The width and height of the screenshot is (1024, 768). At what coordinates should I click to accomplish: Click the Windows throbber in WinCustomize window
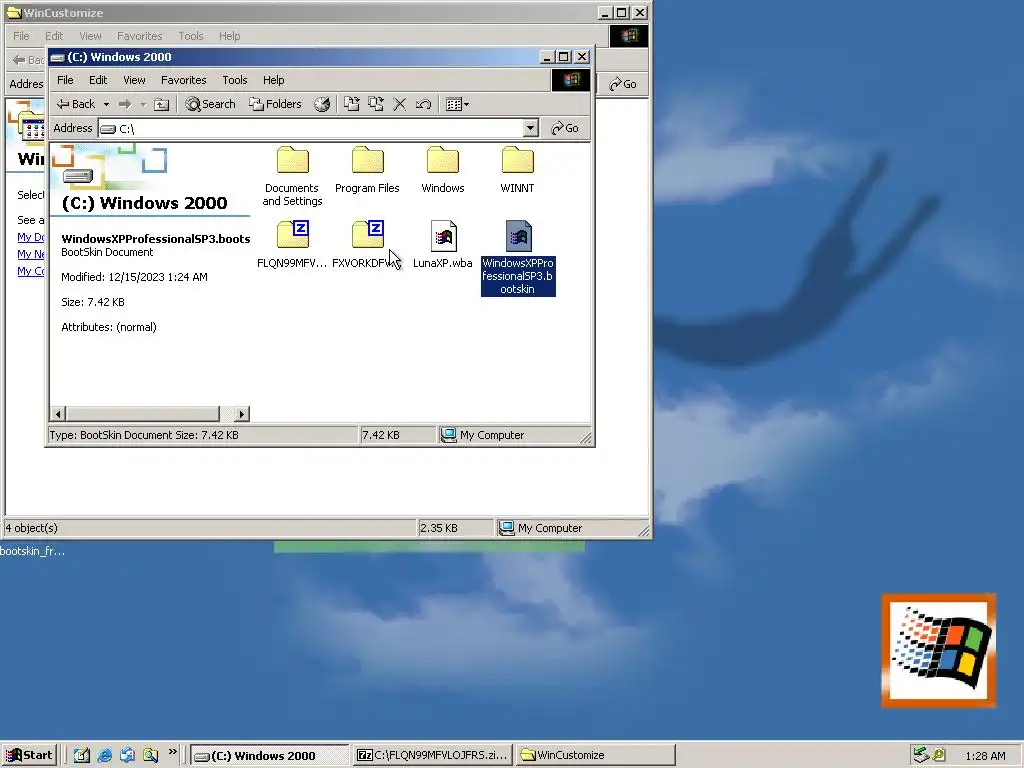click(629, 36)
